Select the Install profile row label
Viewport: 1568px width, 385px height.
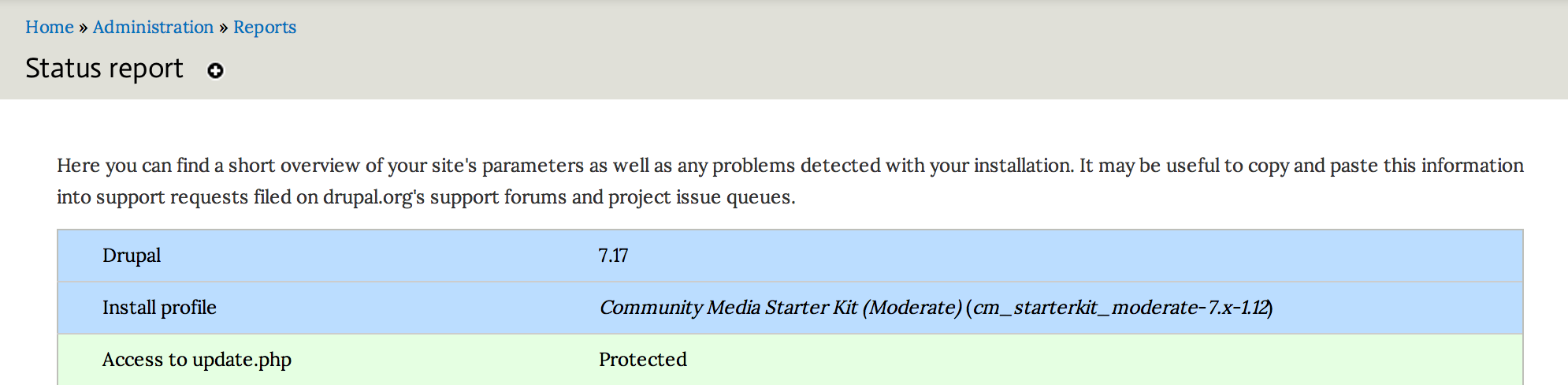tap(159, 308)
